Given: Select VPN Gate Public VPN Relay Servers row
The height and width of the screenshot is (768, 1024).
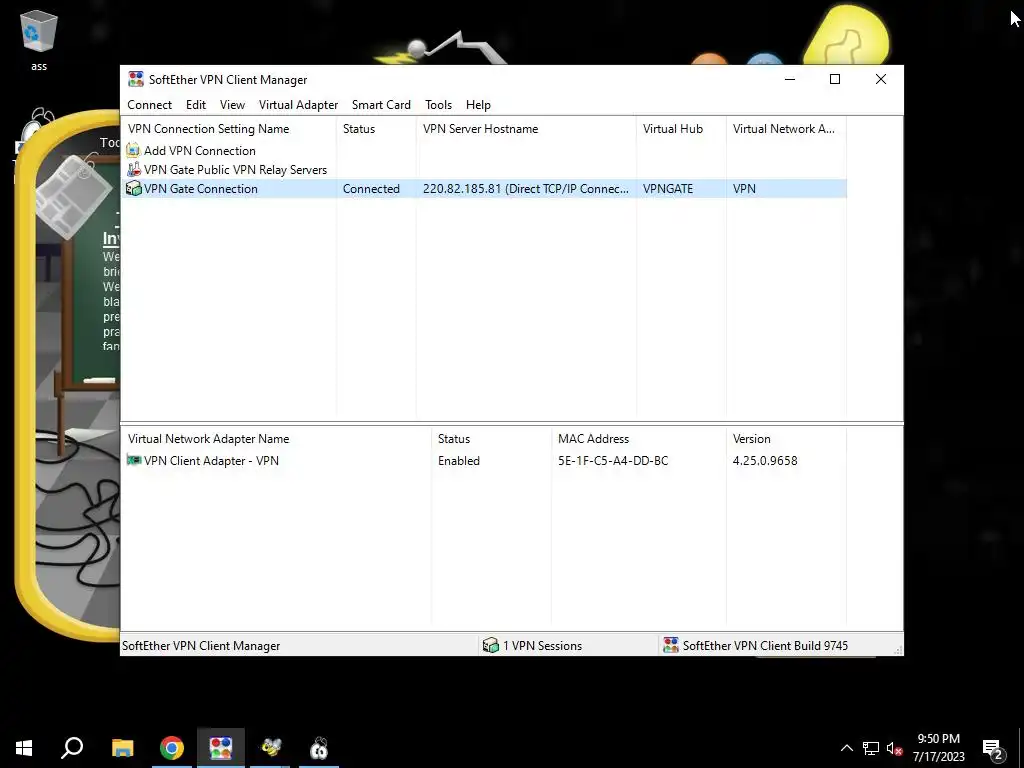Looking at the screenshot, I should 235,169.
